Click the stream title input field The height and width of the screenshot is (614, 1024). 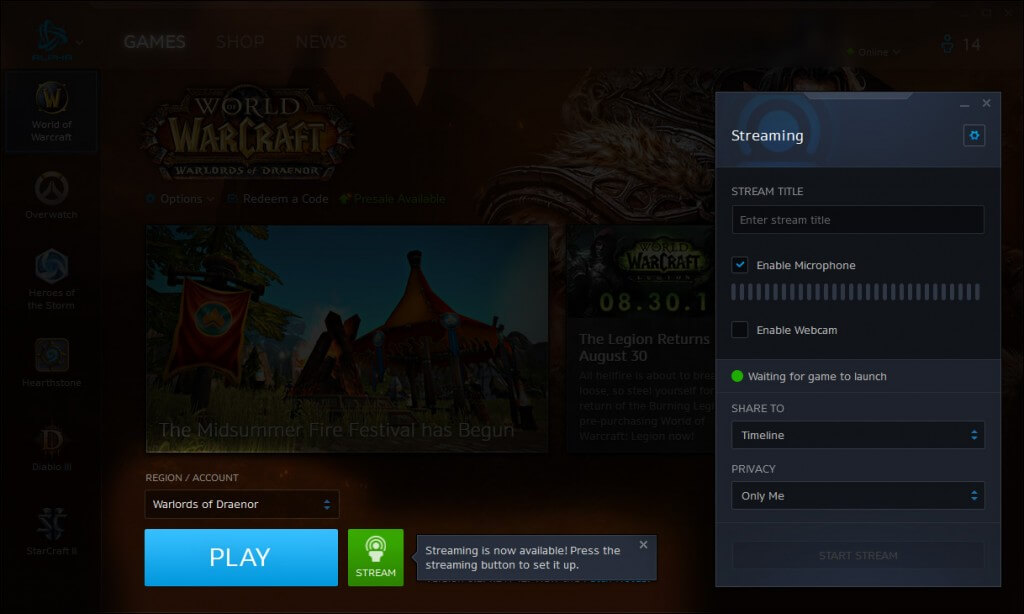pos(857,220)
